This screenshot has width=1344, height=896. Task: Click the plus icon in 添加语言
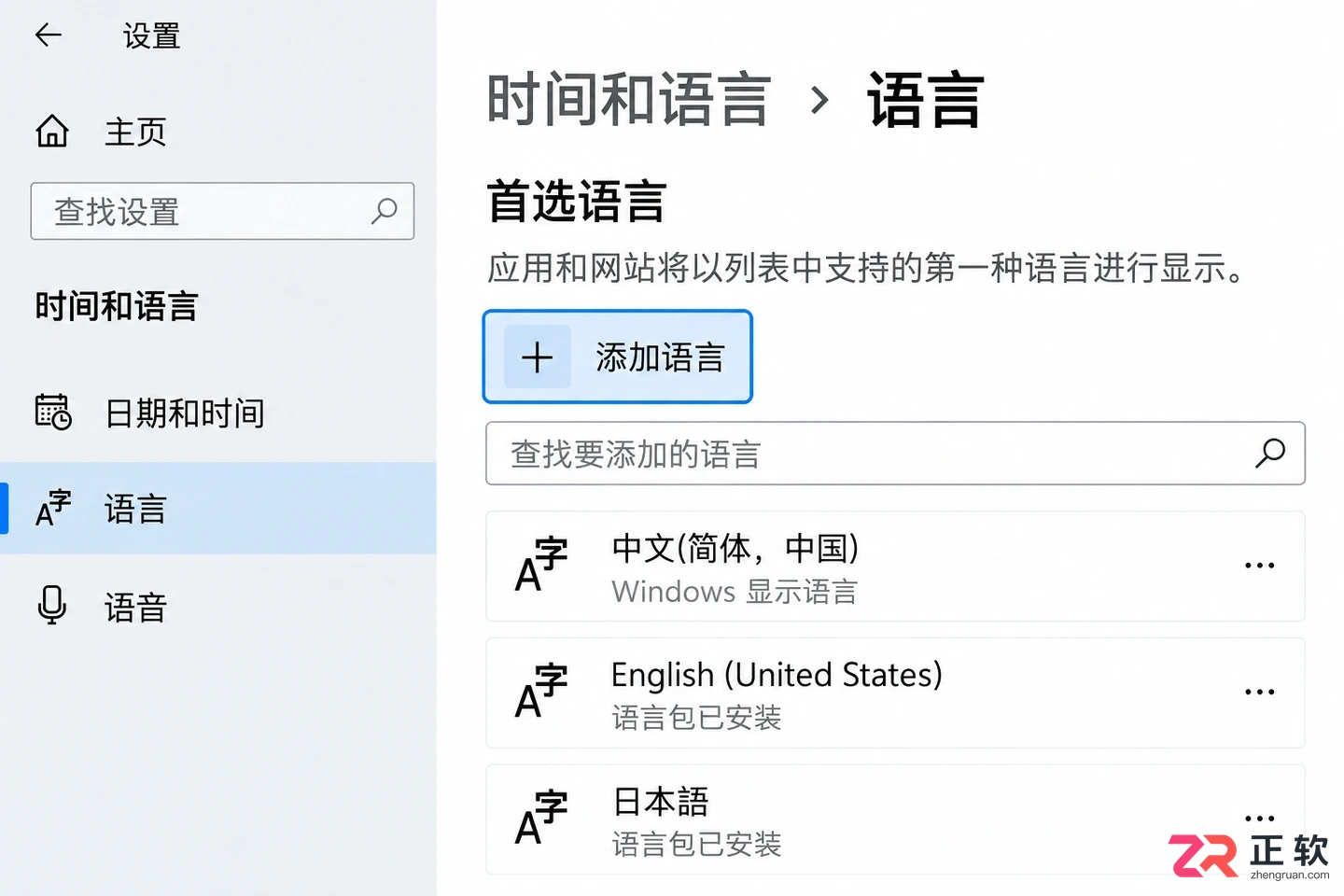click(x=537, y=357)
